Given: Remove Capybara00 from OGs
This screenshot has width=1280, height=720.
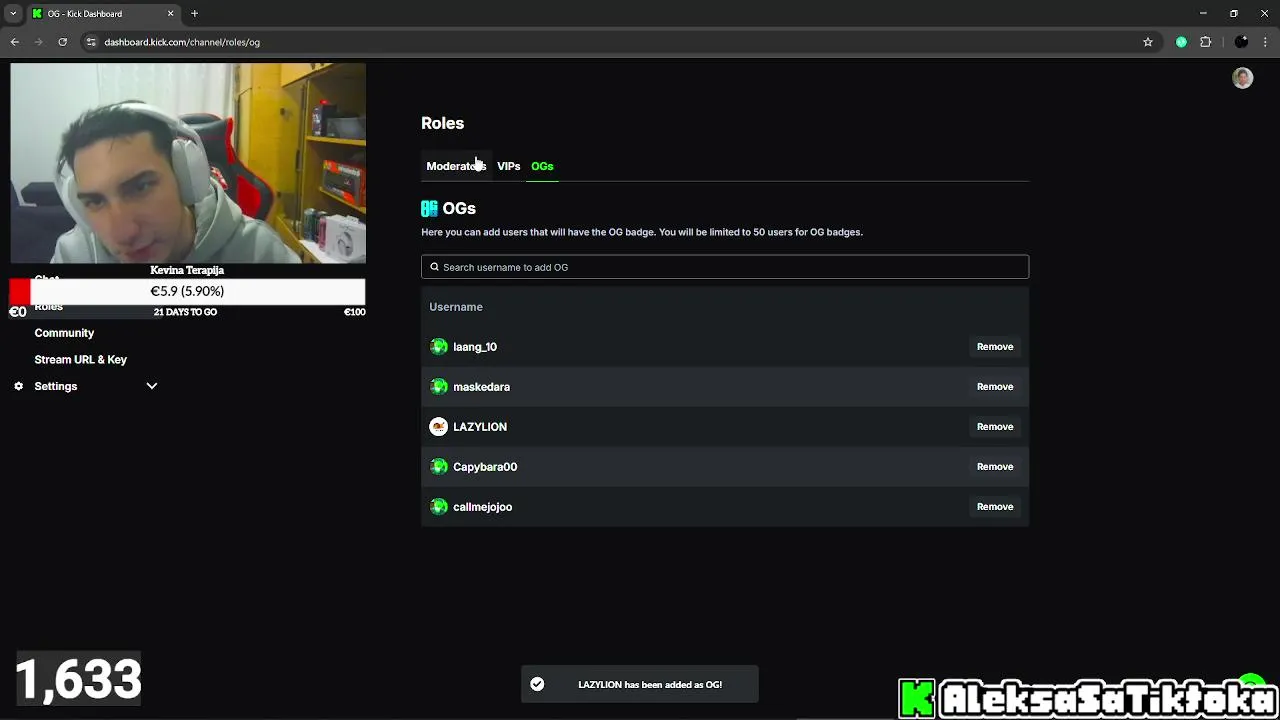Looking at the screenshot, I should (995, 466).
